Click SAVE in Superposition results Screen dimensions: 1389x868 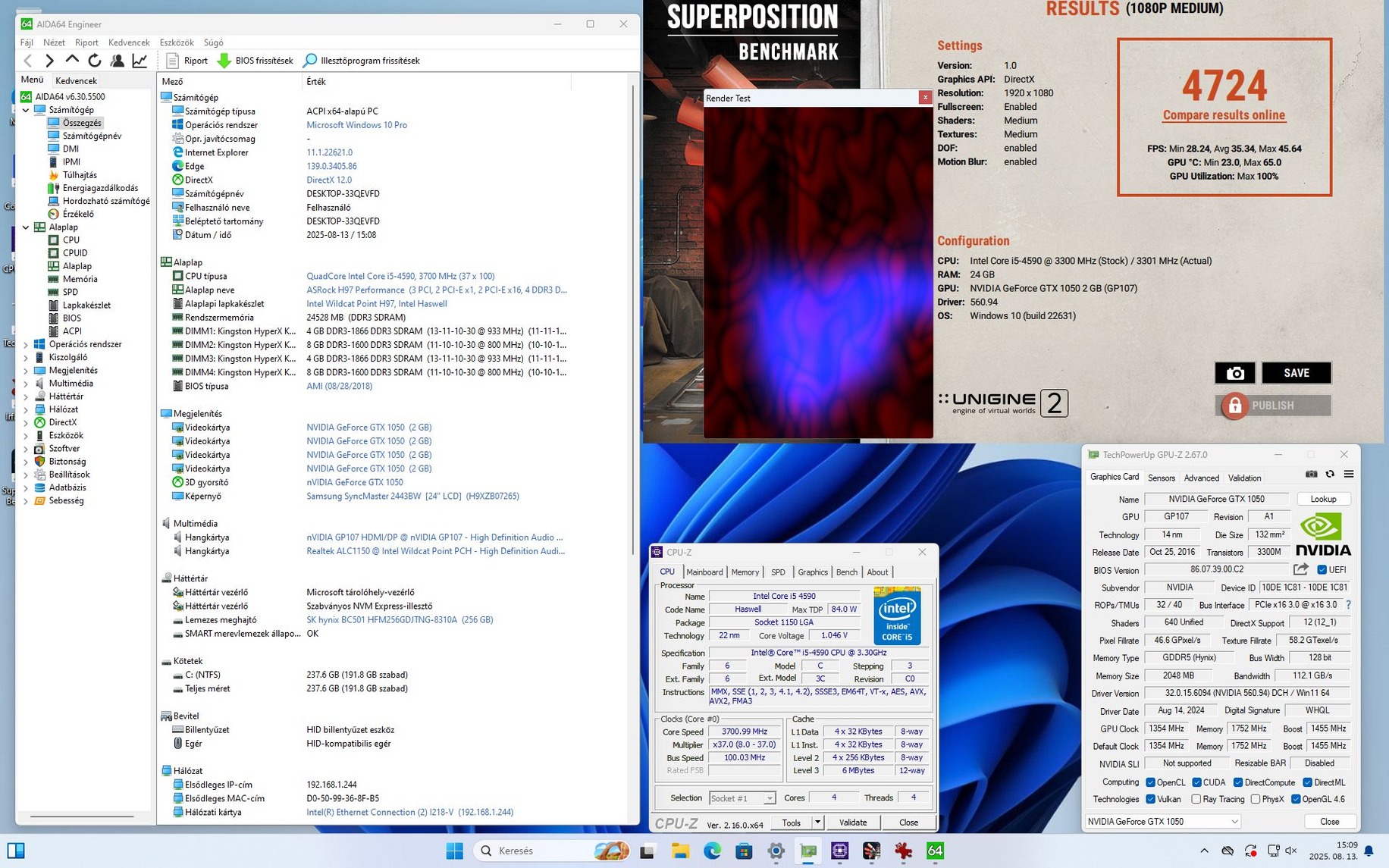coord(1297,373)
